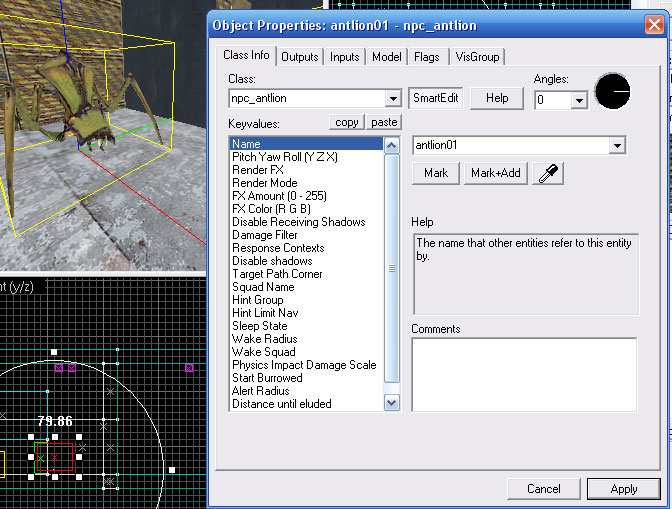Click the Angles value field

(x=553, y=100)
